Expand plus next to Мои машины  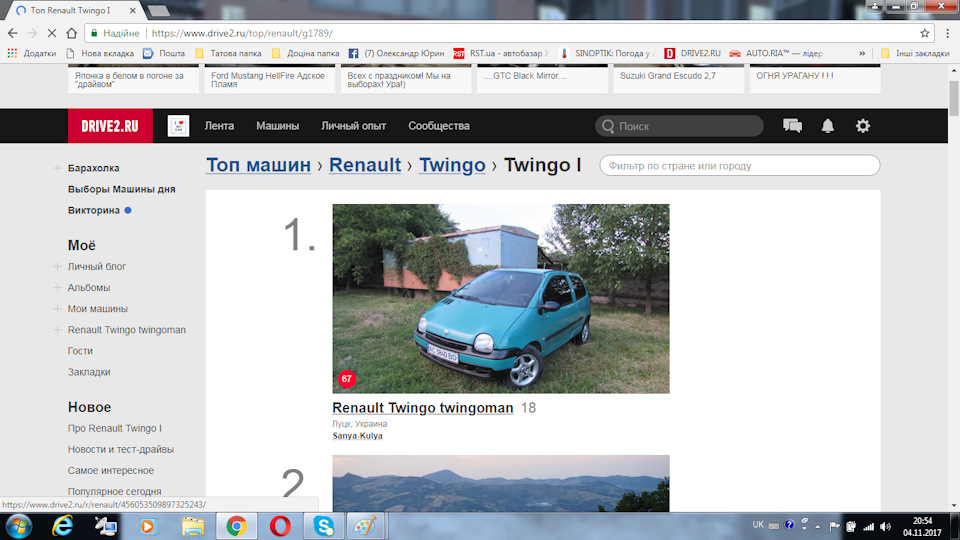tap(58, 309)
